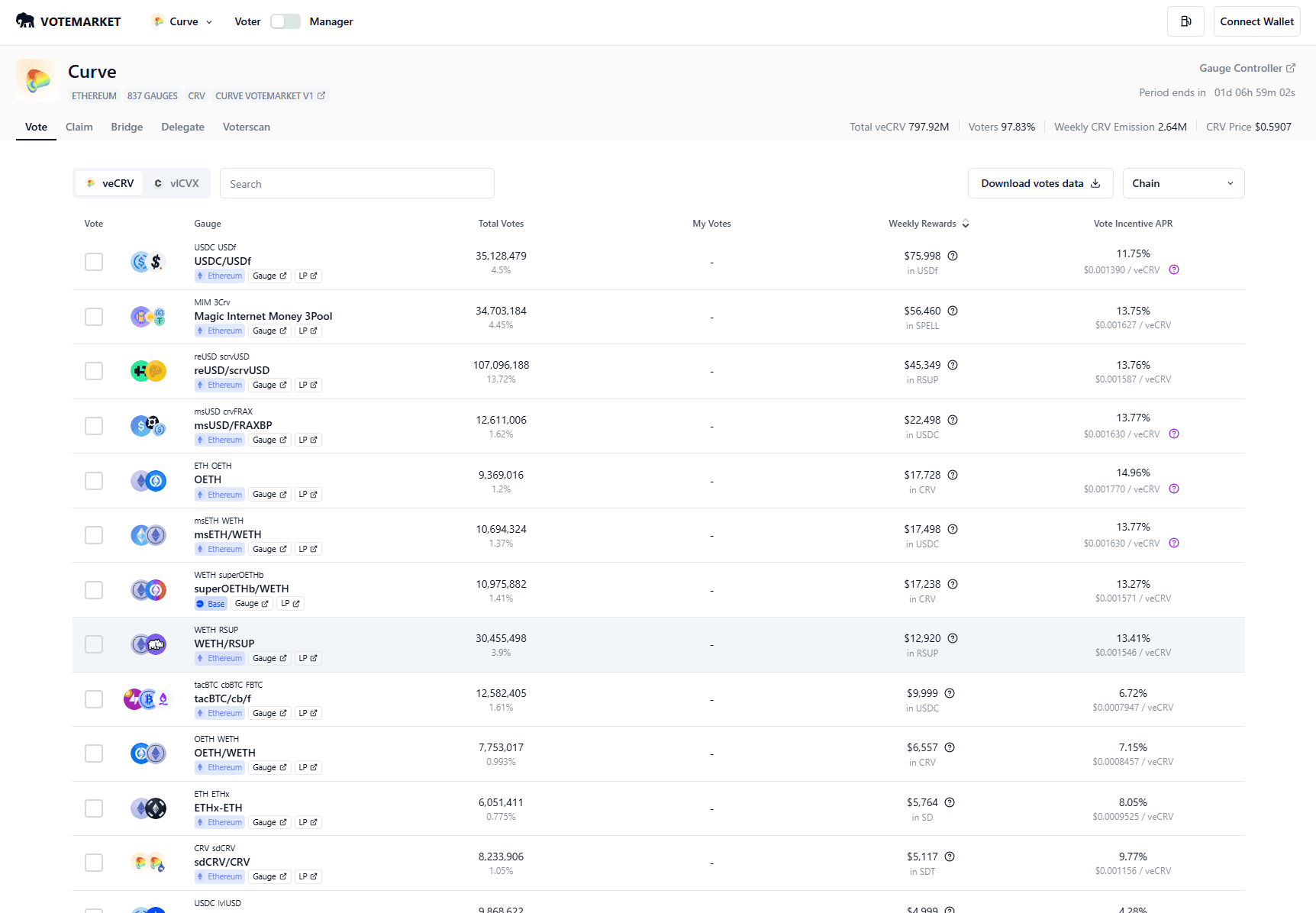
Task: Switch to the Bridge tab
Action: [x=127, y=127]
